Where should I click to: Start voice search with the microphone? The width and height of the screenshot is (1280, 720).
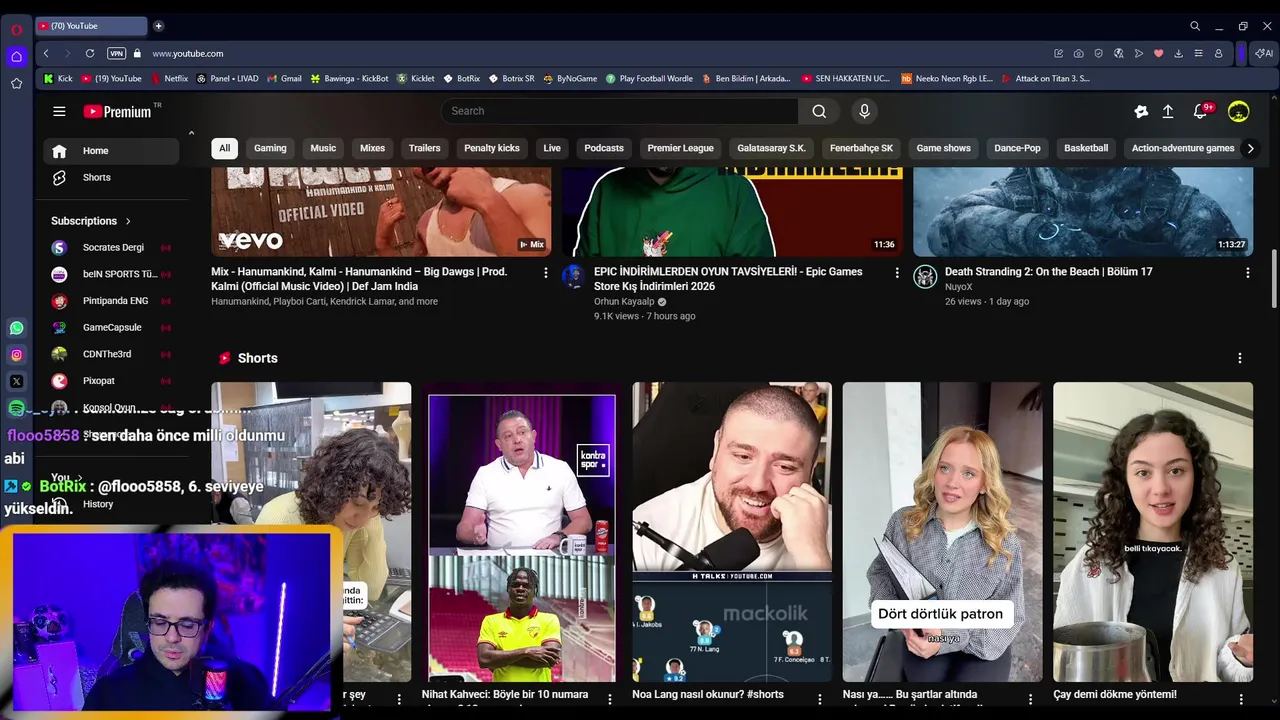pos(864,111)
